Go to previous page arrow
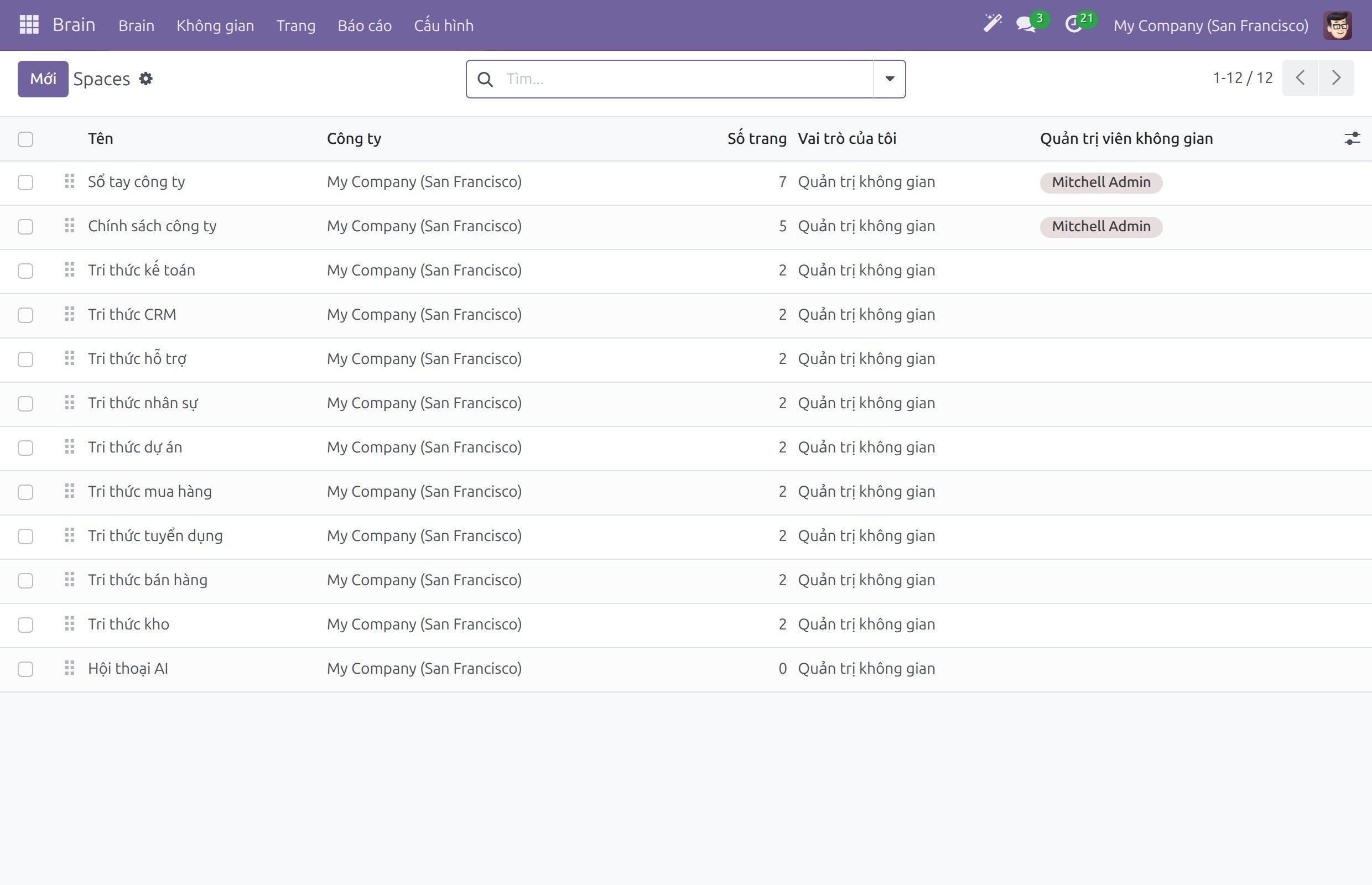Screen dimensions: 1372x885 pyautogui.click(x=1300, y=77)
